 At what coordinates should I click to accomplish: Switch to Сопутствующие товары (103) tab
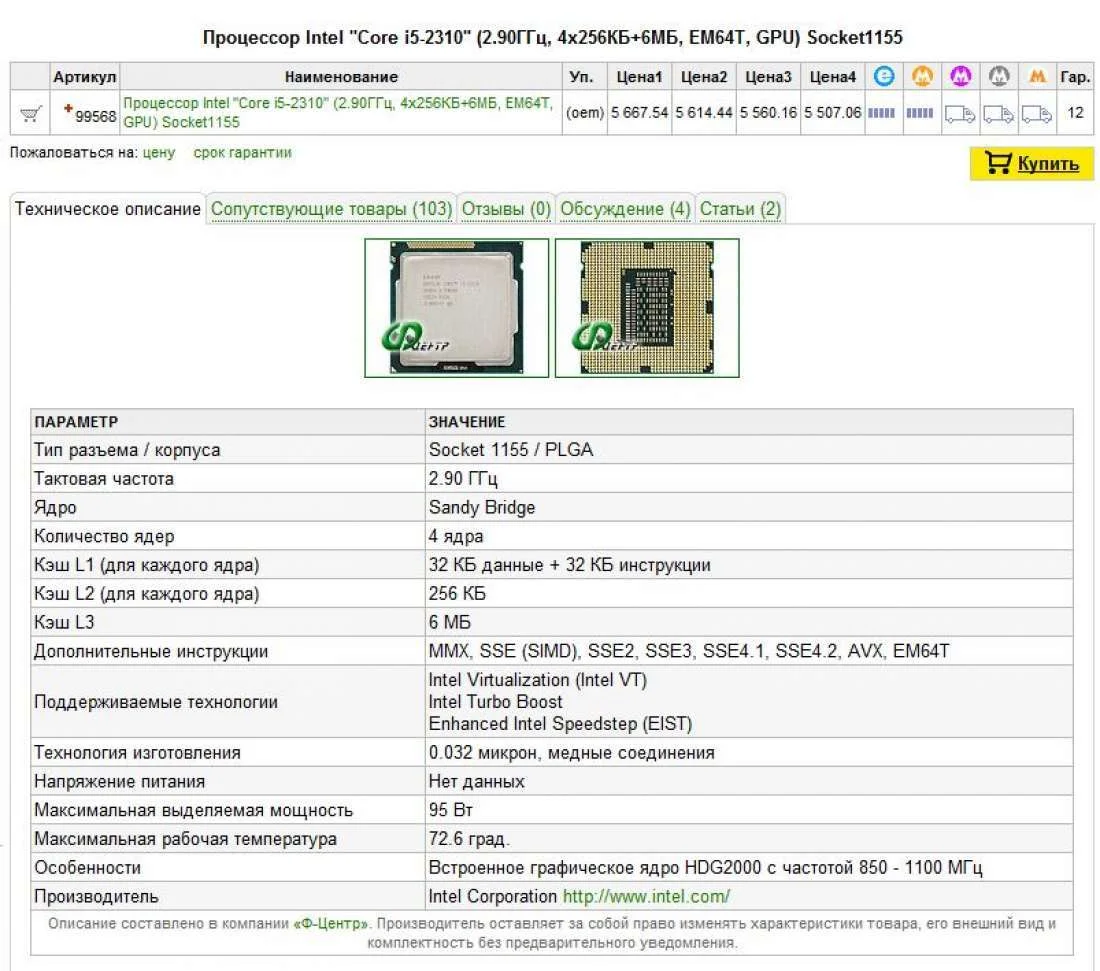(x=331, y=209)
